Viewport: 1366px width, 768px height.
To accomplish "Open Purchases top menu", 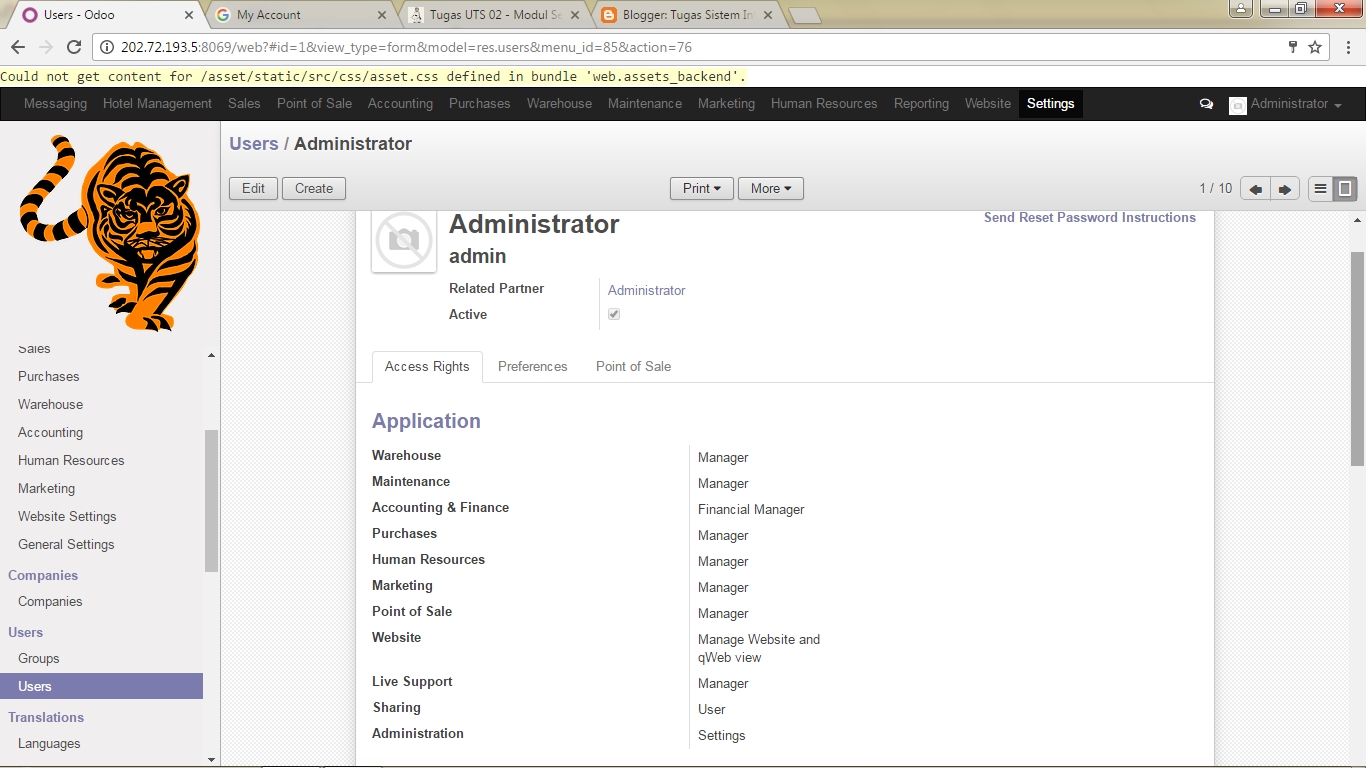I will pyautogui.click(x=480, y=104).
